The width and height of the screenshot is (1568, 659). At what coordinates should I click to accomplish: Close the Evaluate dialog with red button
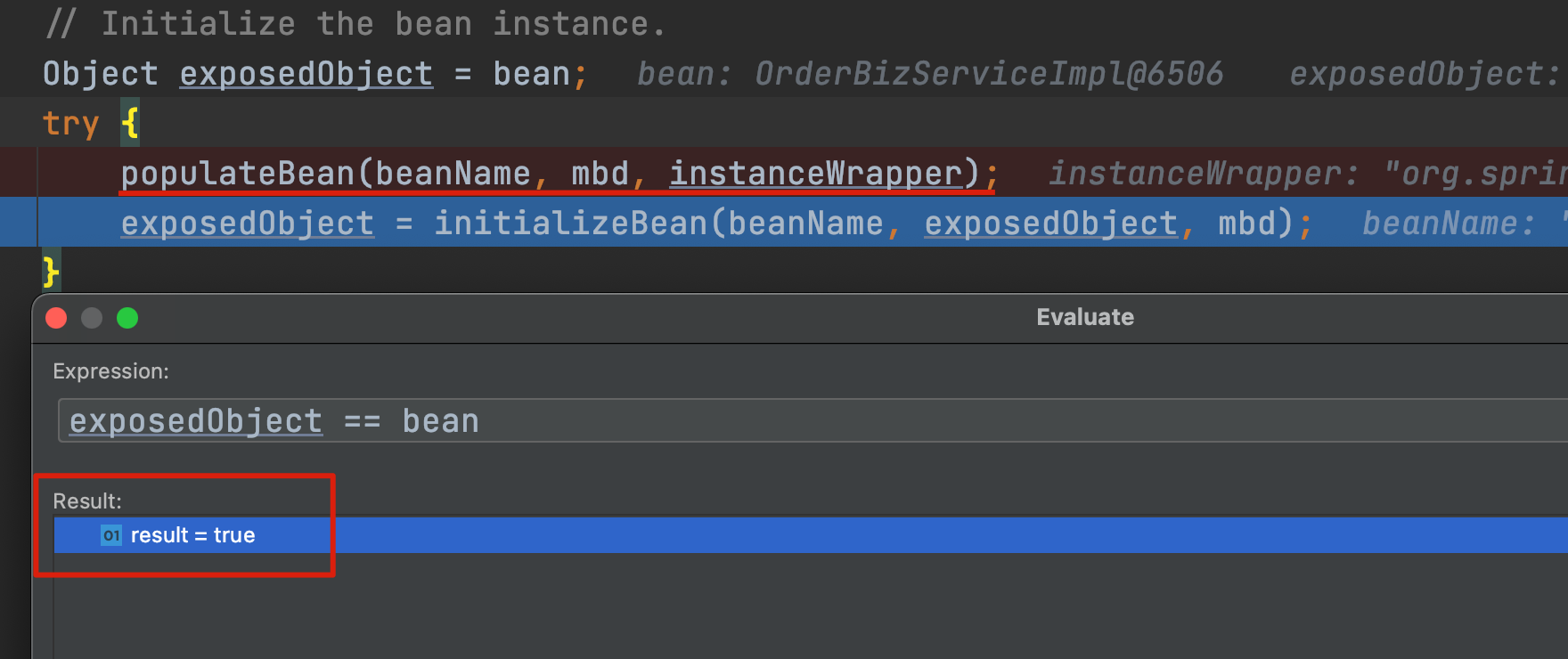[x=56, y=318]
